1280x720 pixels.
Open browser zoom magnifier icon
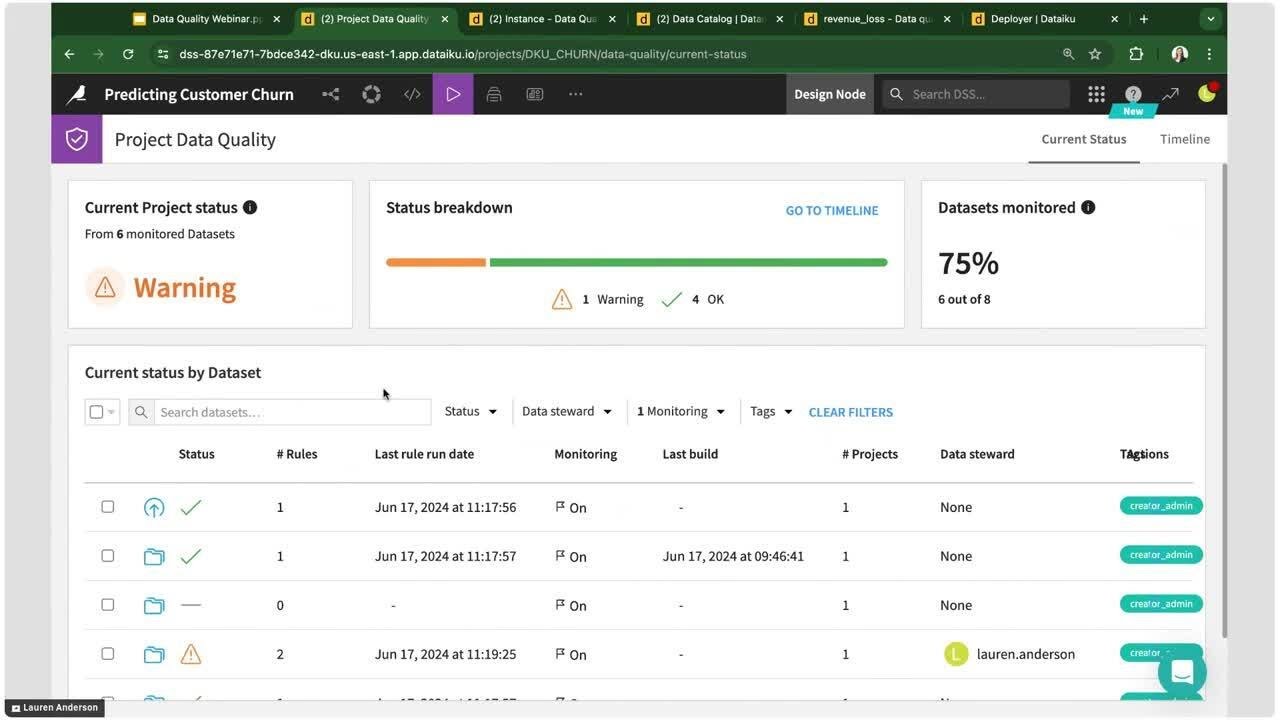click(x=1069, y=54)
